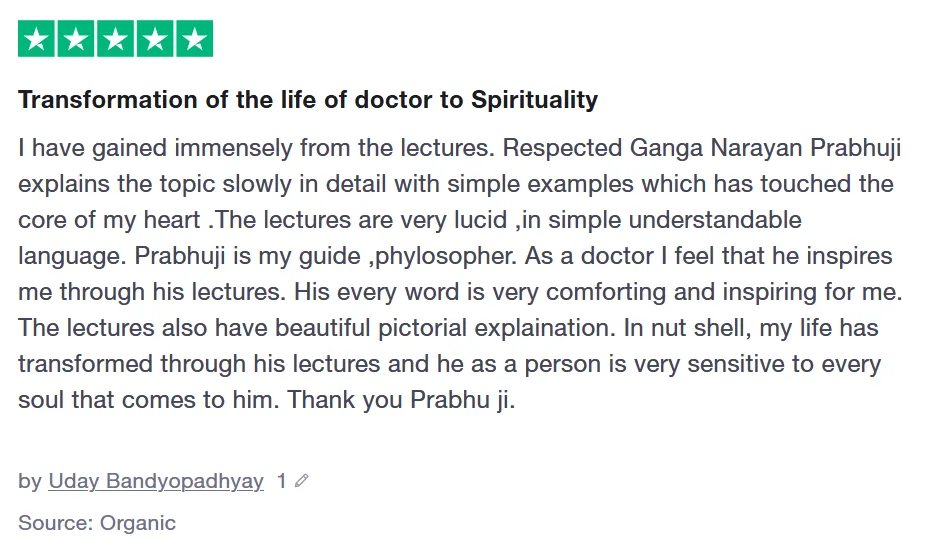The width and height of the screenshot is (927, 539).
Task: Click the pencil icon beside the reviewer name
Action: (302, 482)
